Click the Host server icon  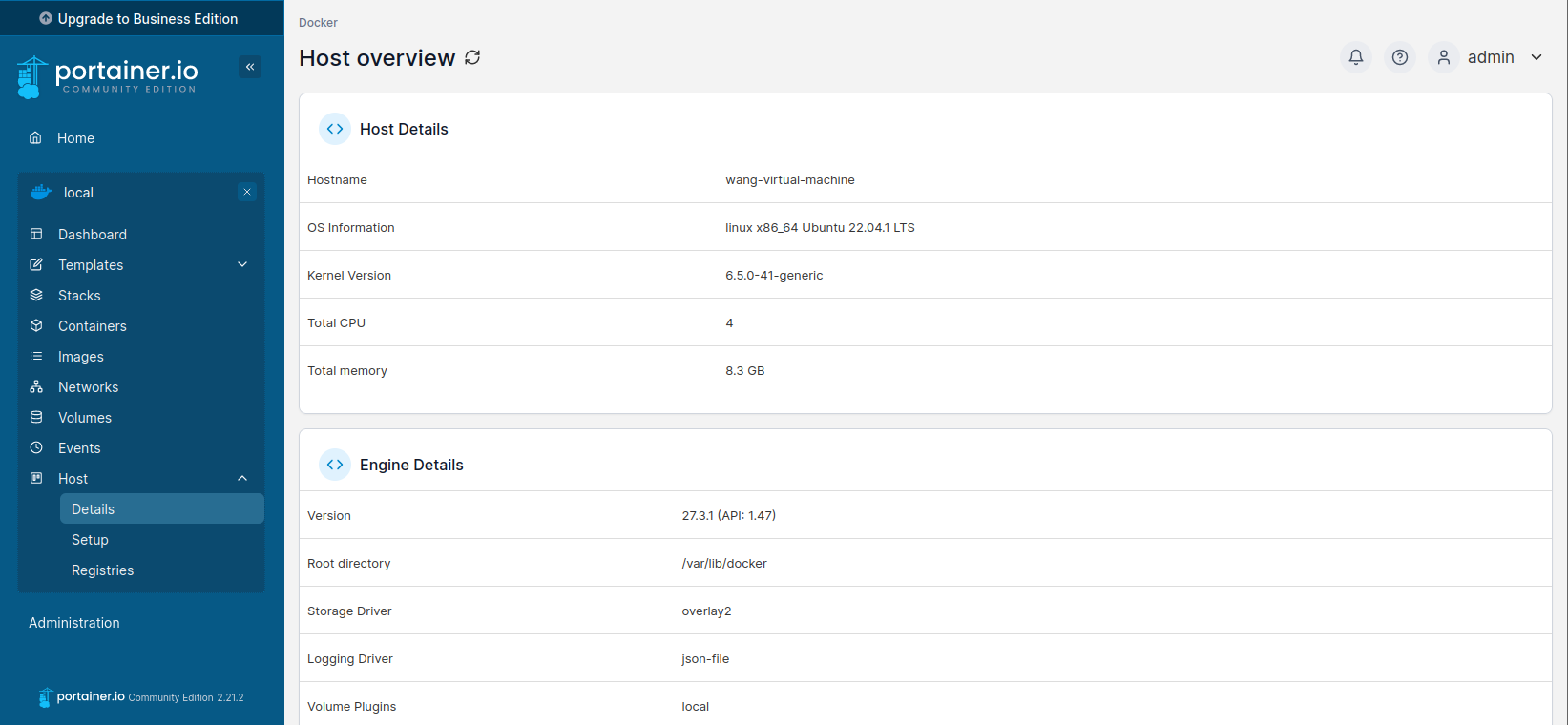tap(36, 478)
